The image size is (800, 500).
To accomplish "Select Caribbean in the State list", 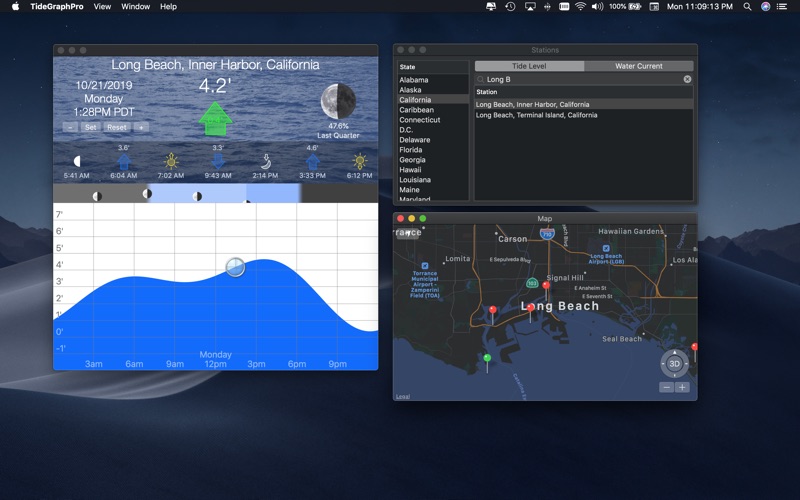I will 433,110.
